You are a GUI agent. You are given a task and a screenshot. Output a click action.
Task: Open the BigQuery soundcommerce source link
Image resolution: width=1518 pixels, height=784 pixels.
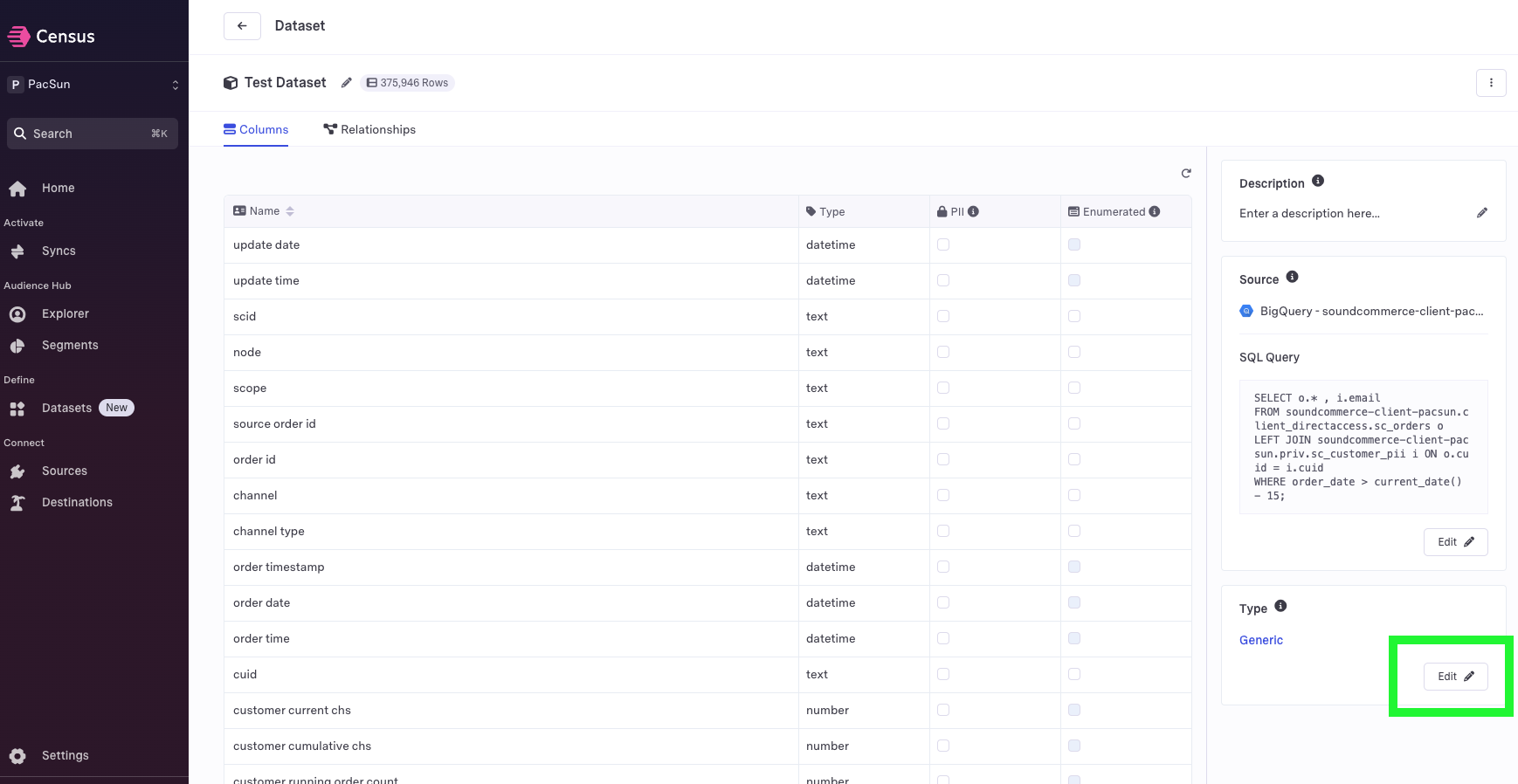pyautogui.click(x=1371, y=311)
